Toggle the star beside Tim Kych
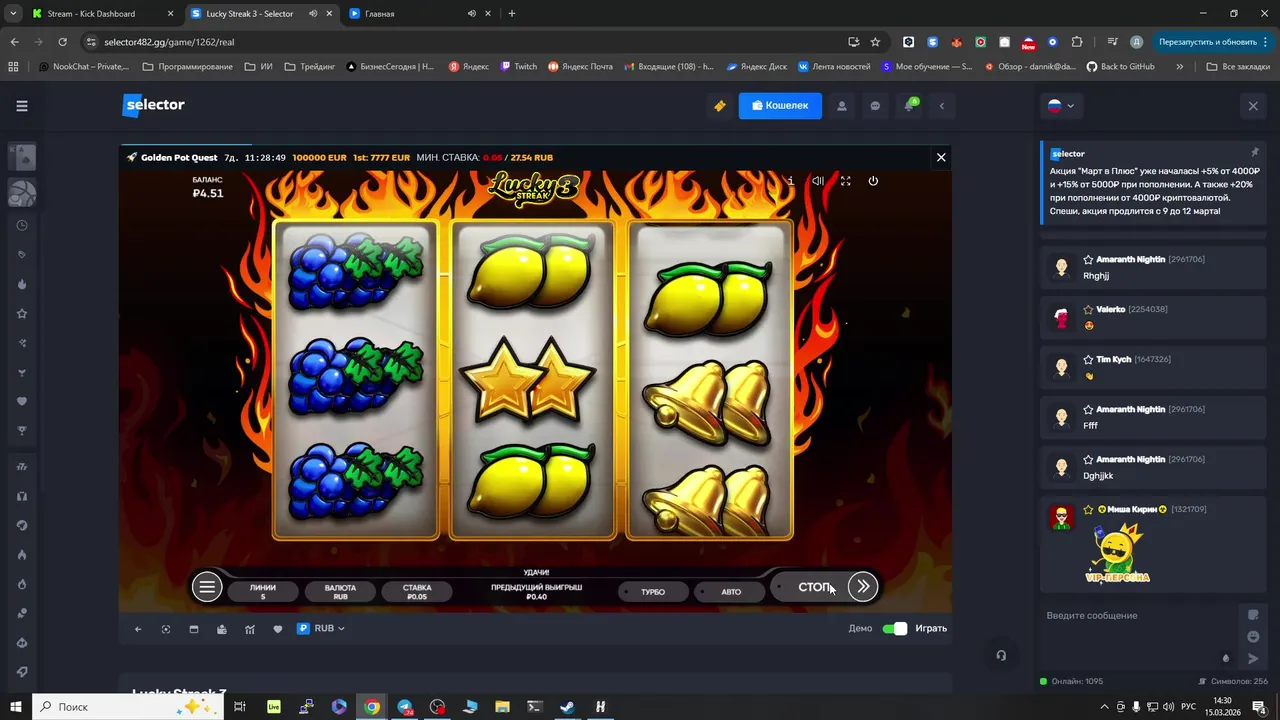The width and height of the screenshot is (1280, 720). pyautogui.click(x=1088, y=360)
